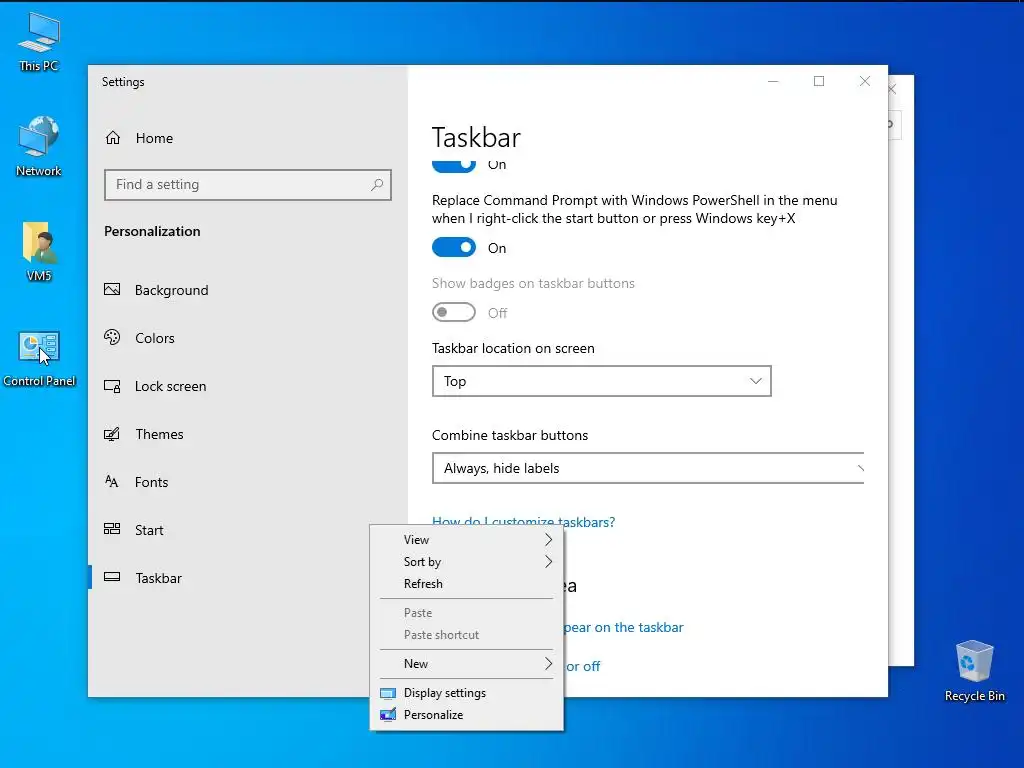Choose Paste shortcut in context menu
This screenshot has height=768, width=1024.
466,635
